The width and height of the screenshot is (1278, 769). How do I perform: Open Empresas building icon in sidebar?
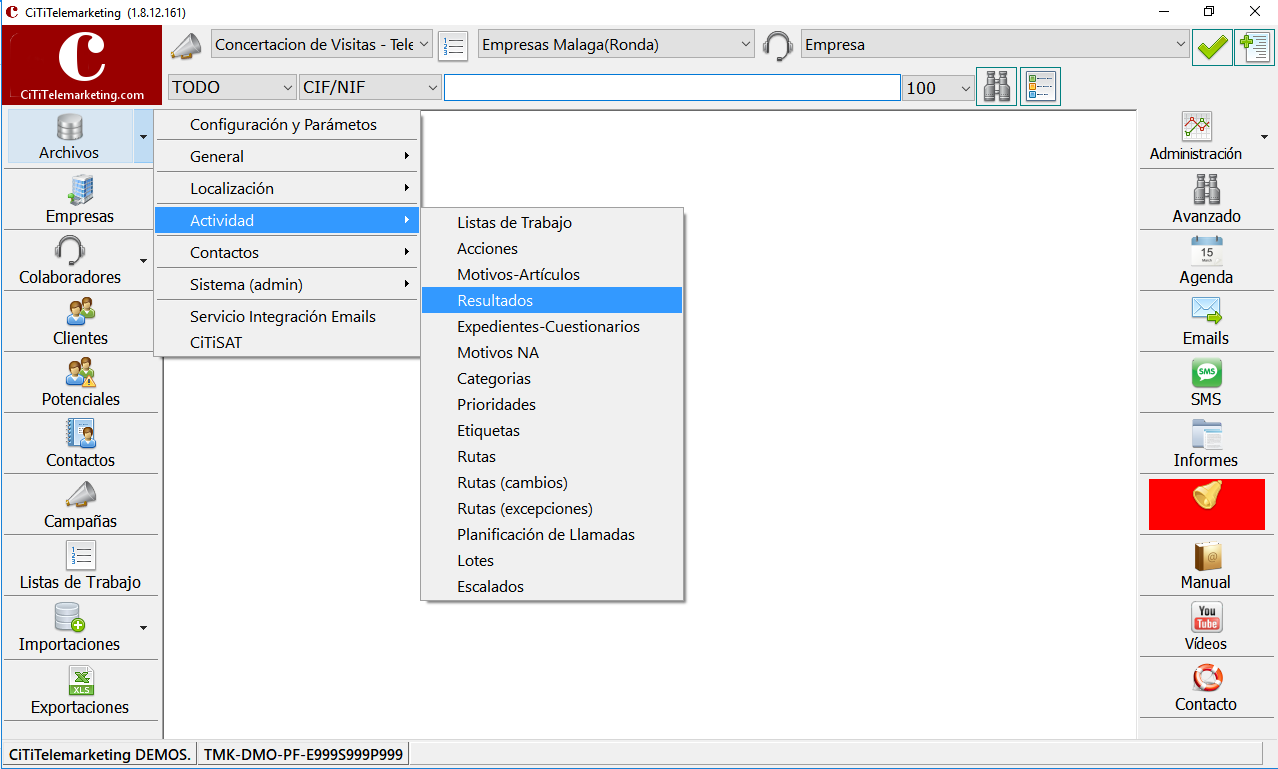point(80,188)
